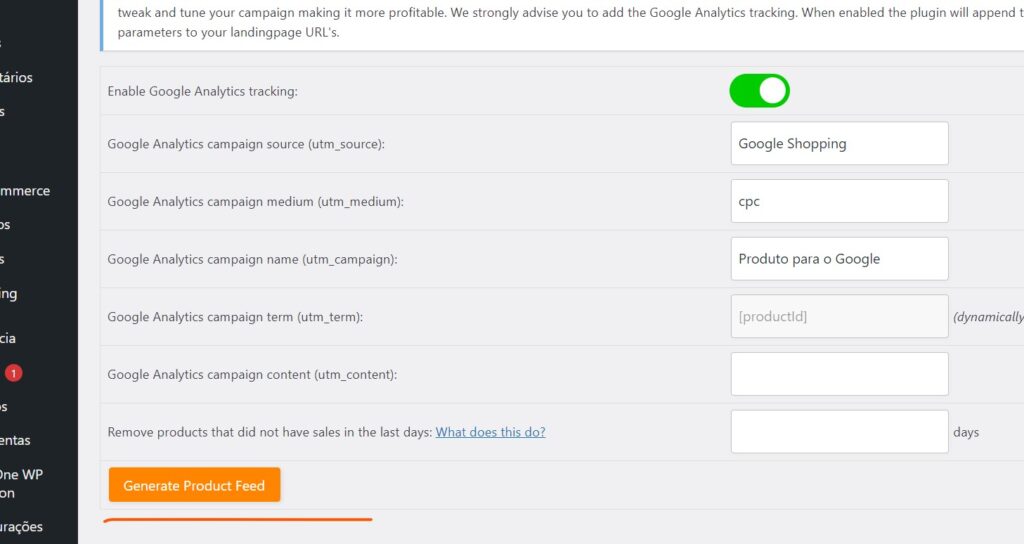Click the utm_source field containing Google Shopping

(x=839, y=144)
